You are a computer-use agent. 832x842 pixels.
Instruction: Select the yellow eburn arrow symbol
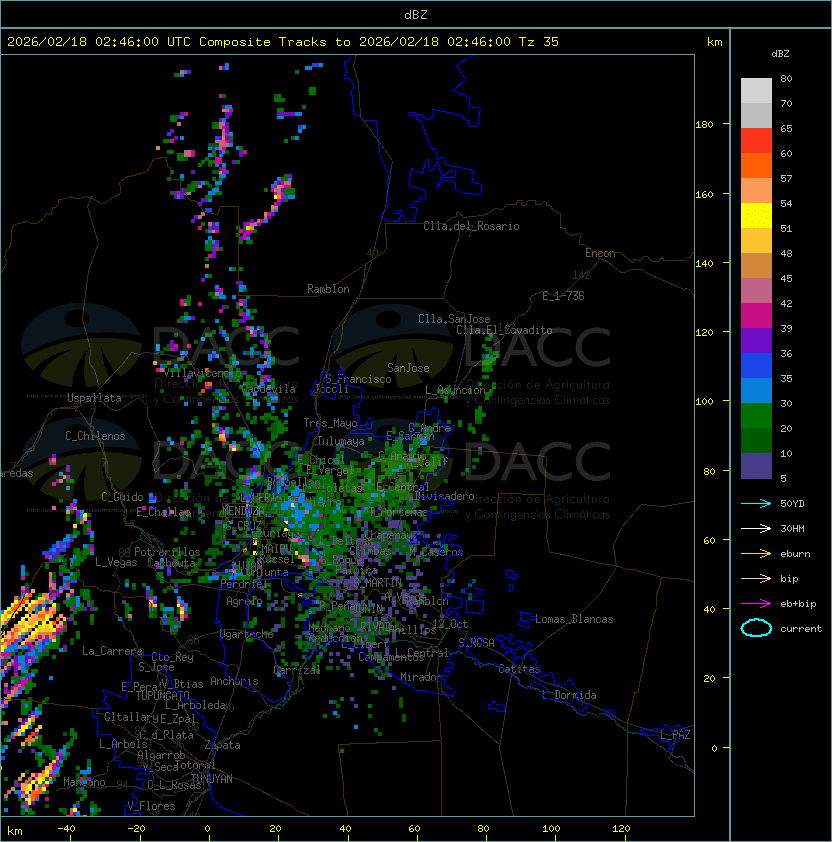(x=756, y=554)
